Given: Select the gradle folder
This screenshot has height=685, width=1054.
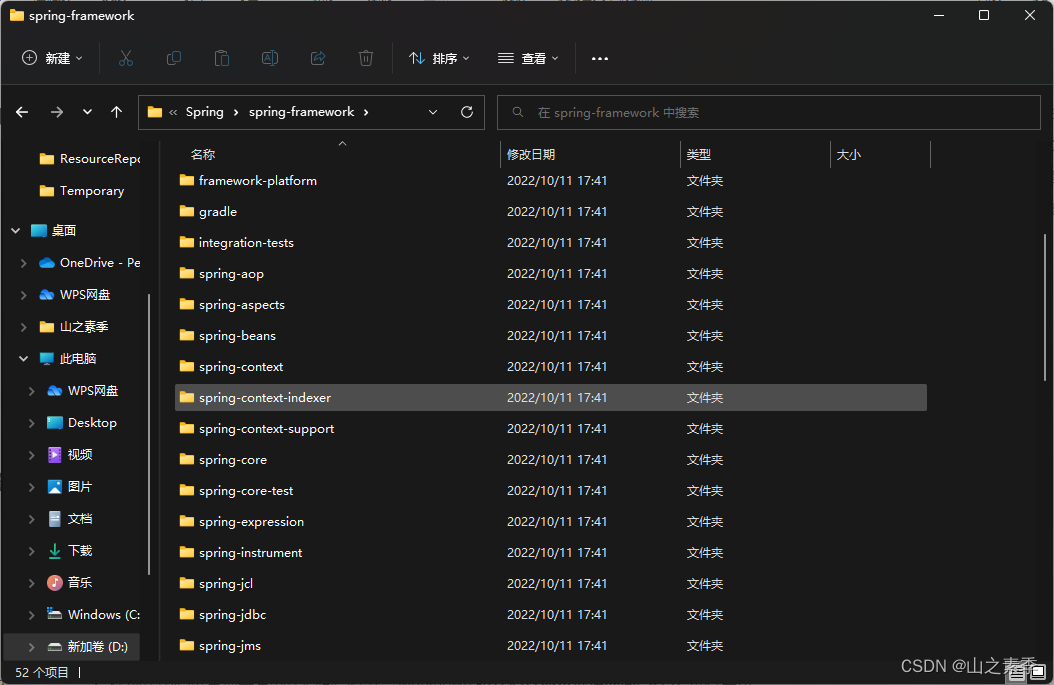Looking at the screenshot, I should coord(551,212).
